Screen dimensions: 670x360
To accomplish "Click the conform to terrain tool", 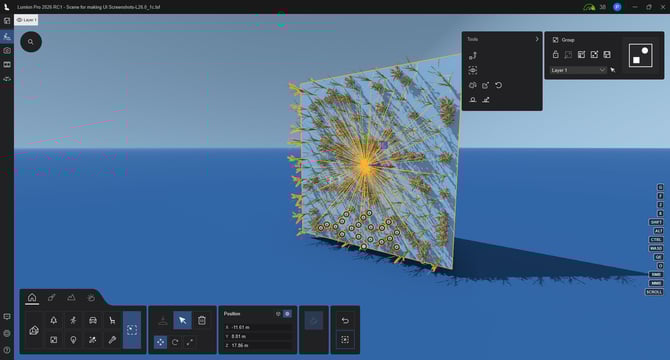I will coord(486,100).
